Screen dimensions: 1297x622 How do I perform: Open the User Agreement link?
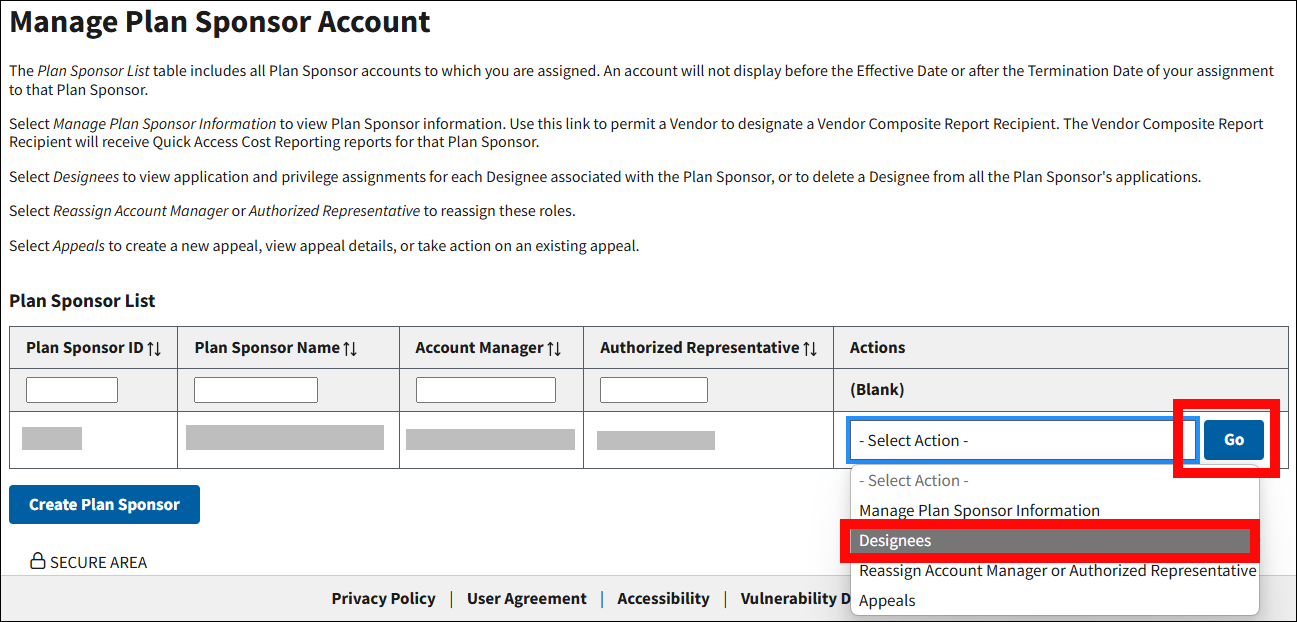527,599
